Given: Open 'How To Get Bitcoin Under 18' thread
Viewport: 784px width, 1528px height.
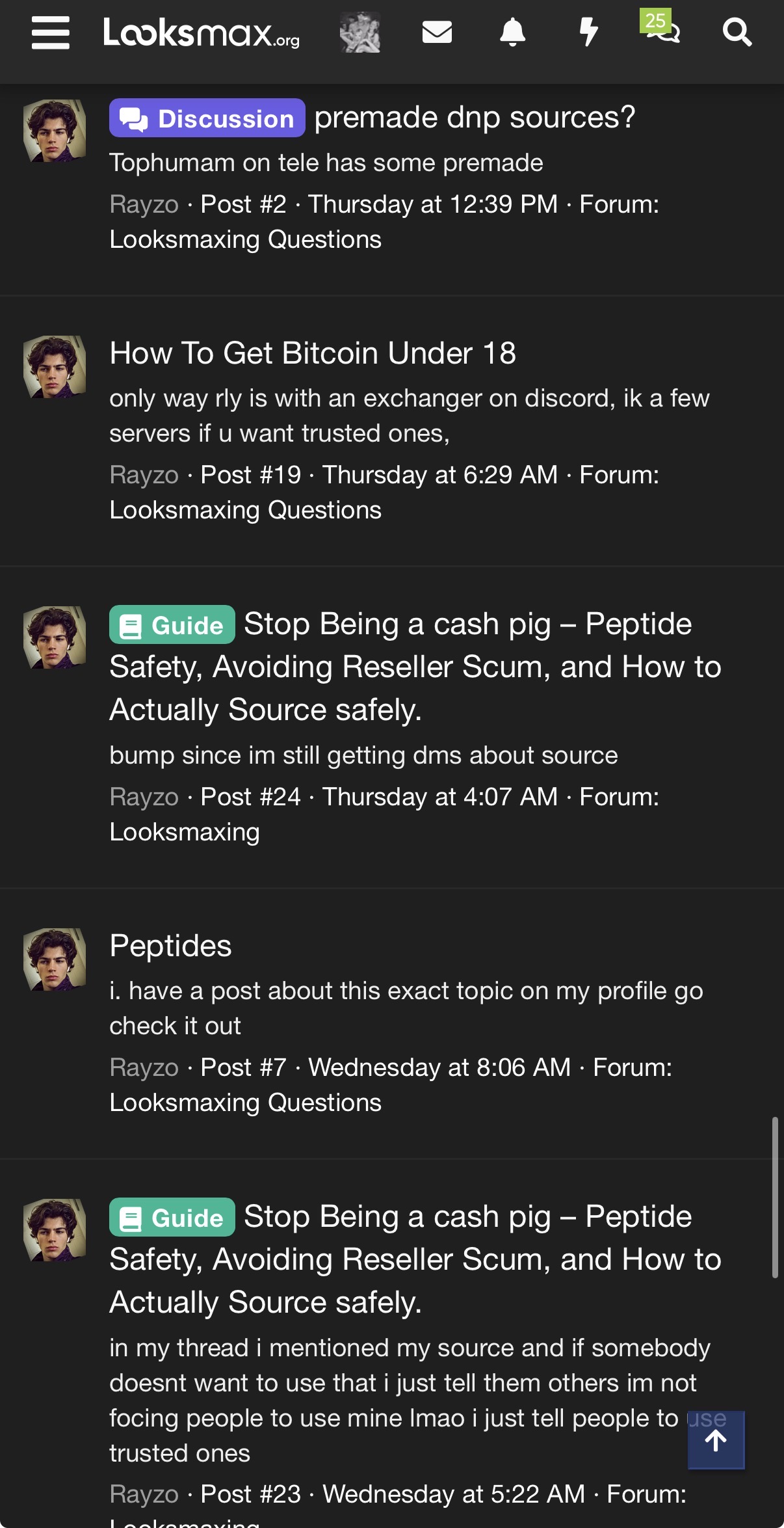Looking at the screenshot, I should 313,353.
